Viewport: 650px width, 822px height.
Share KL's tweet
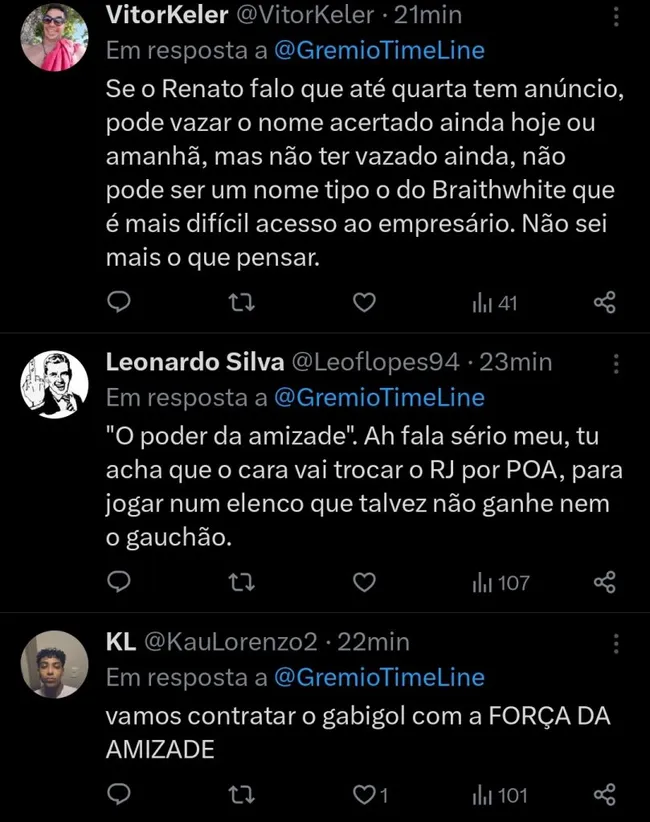[x=604, y=795]
